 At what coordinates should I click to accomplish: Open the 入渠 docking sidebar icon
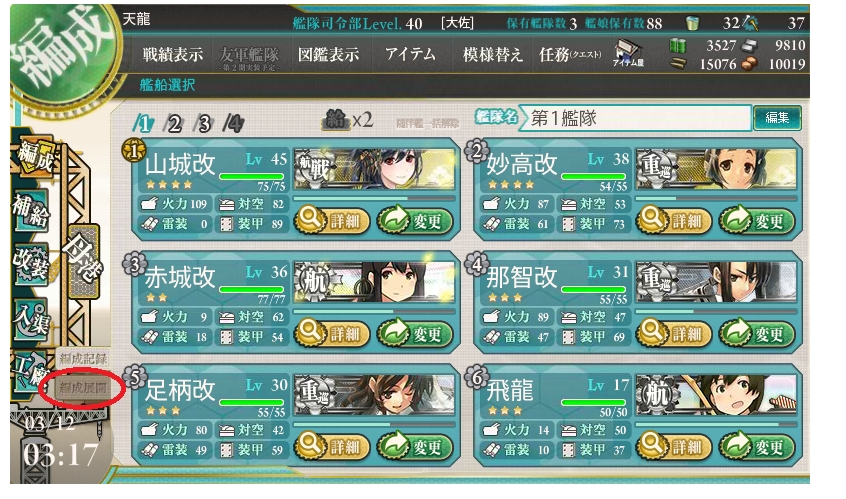(x=31, y=318)
